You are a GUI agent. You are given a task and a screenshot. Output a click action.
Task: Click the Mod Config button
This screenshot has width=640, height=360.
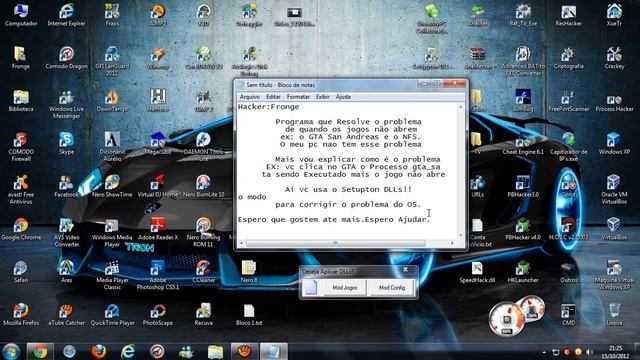(x=392, y=288)
